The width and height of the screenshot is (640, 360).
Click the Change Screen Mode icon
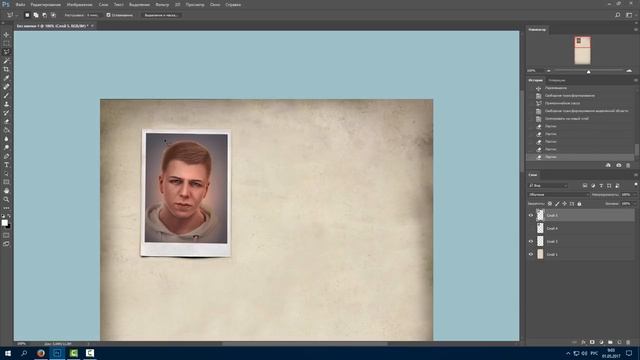click(x=6, y=244)
